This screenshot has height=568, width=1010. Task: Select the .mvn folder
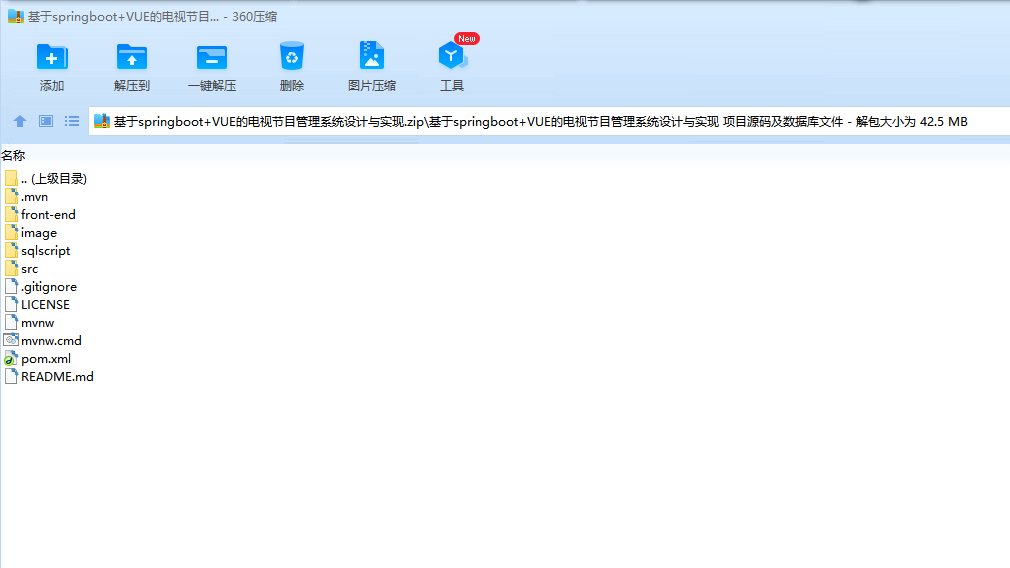26,196
